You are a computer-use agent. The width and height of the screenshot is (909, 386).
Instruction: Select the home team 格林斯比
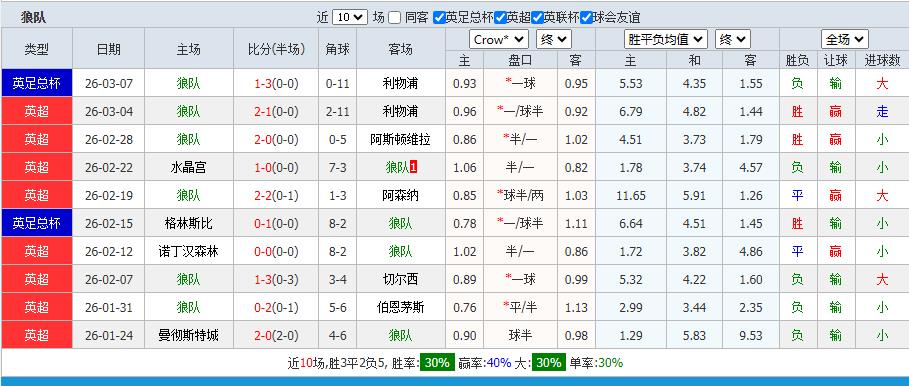[188, 223]
